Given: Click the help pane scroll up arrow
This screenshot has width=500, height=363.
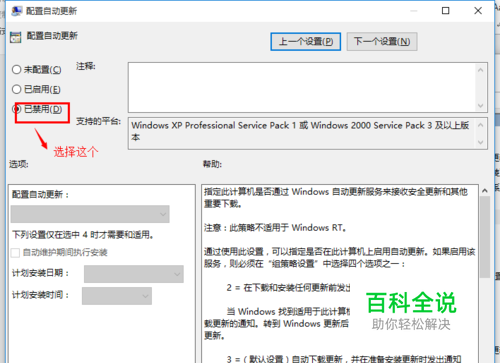Looking at the screenshot, I should pyautogui.click(x=485, y=191).
